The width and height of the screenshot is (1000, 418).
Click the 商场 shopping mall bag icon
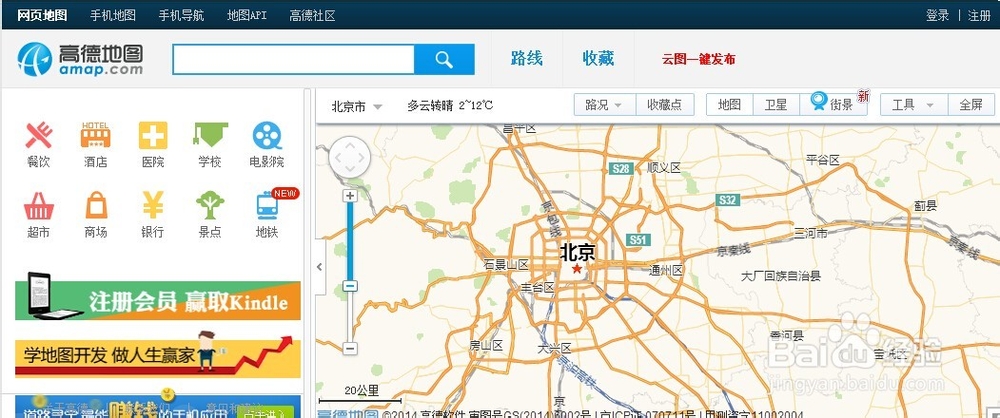click(96, 205)
